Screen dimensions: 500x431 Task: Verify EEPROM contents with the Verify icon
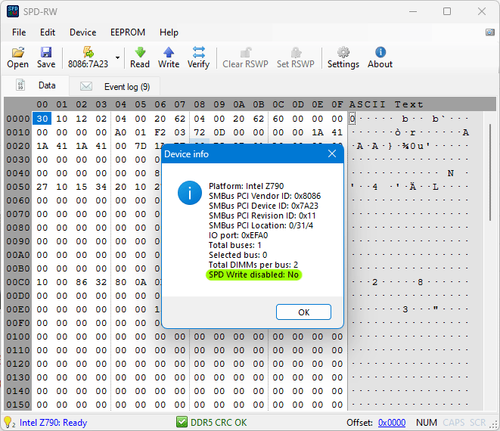coord(199,52)
